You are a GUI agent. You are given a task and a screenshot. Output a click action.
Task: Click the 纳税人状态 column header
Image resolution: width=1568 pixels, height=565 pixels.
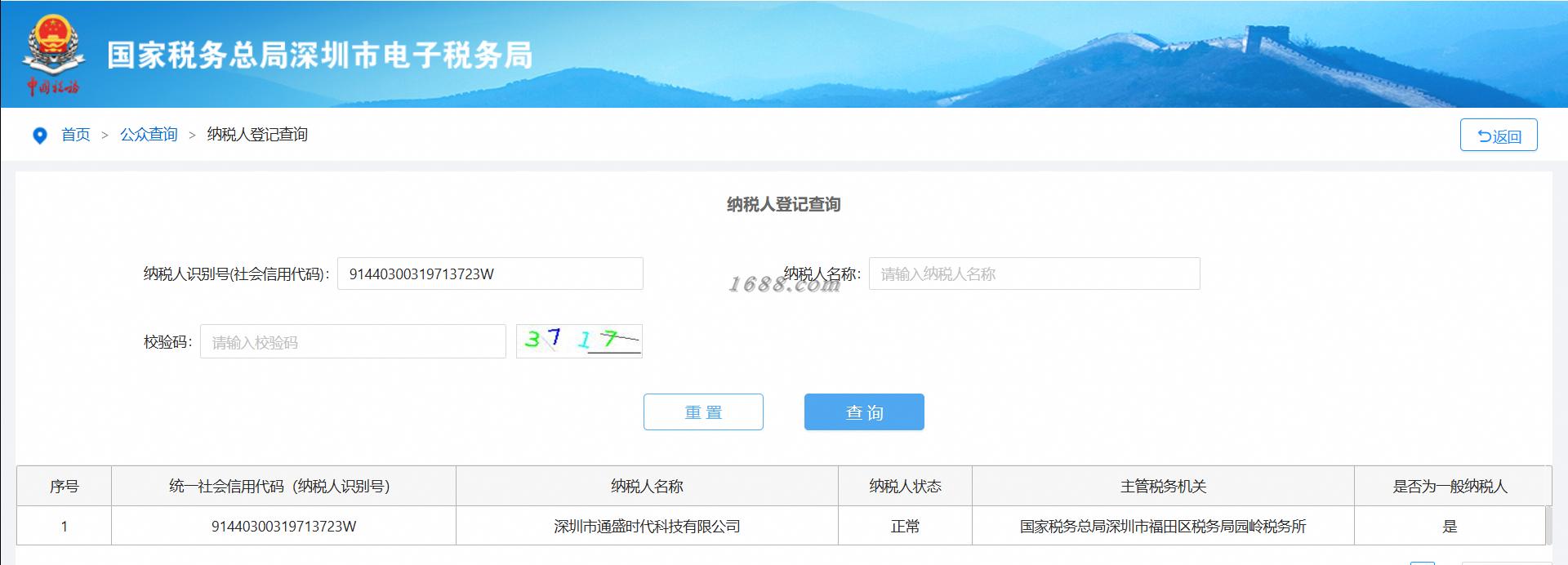tap(905, 487)
